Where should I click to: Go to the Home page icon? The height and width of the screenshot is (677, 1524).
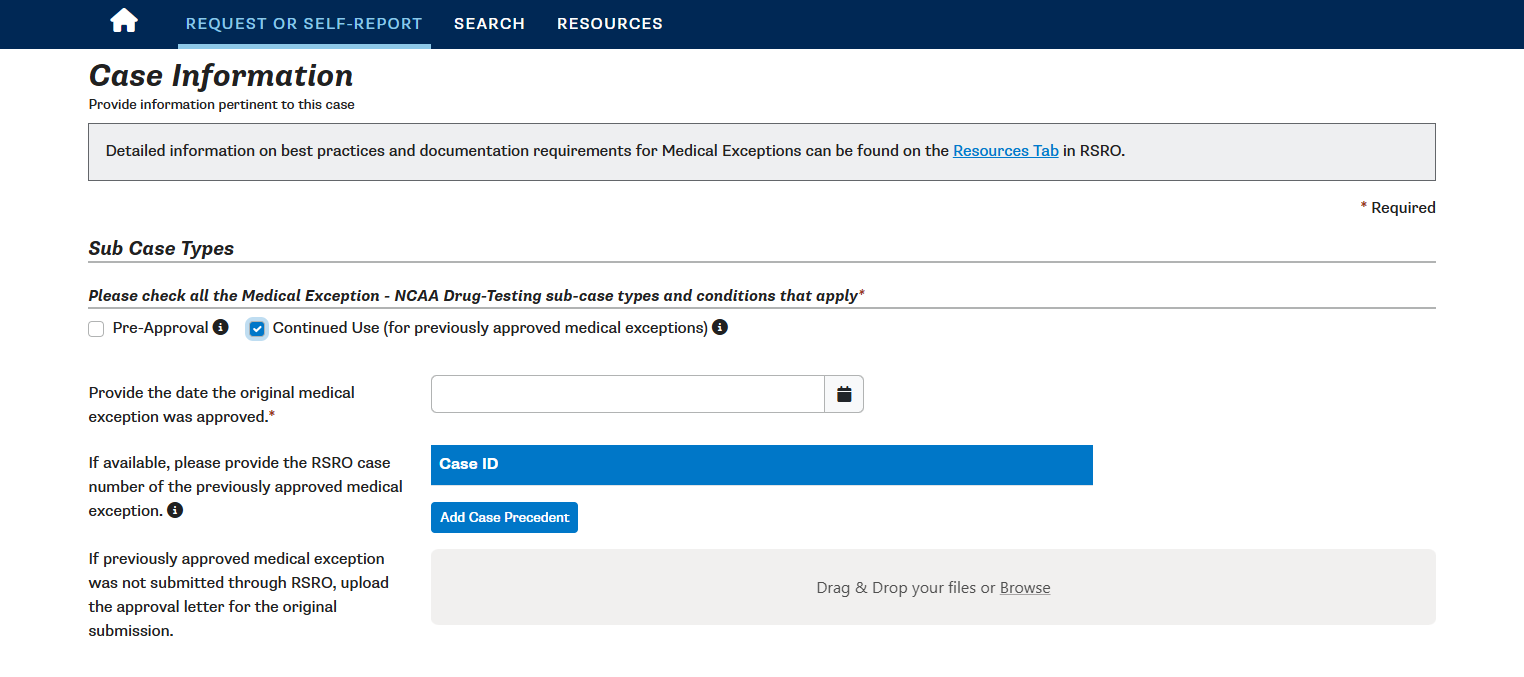[124, 21]
